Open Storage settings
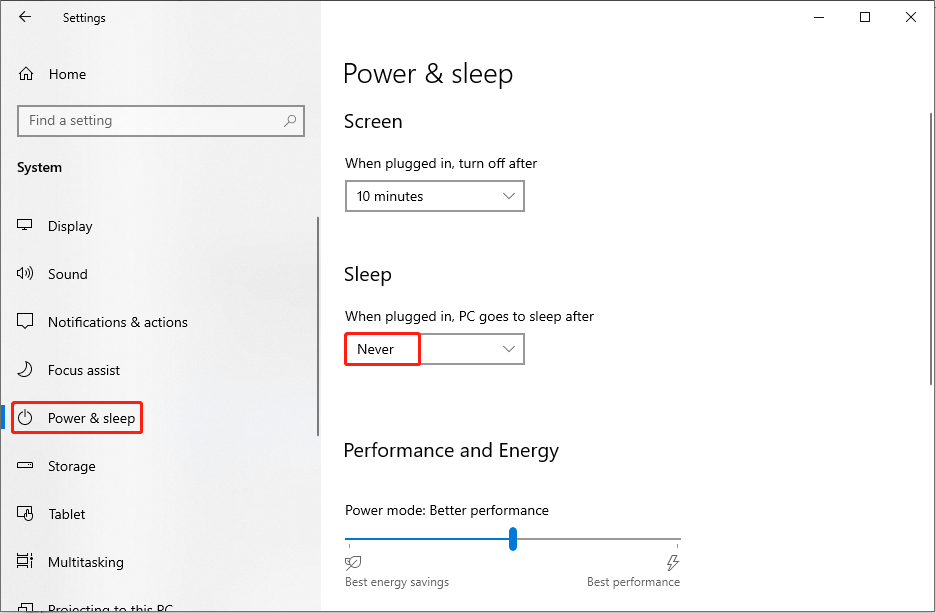 [70, 466]
